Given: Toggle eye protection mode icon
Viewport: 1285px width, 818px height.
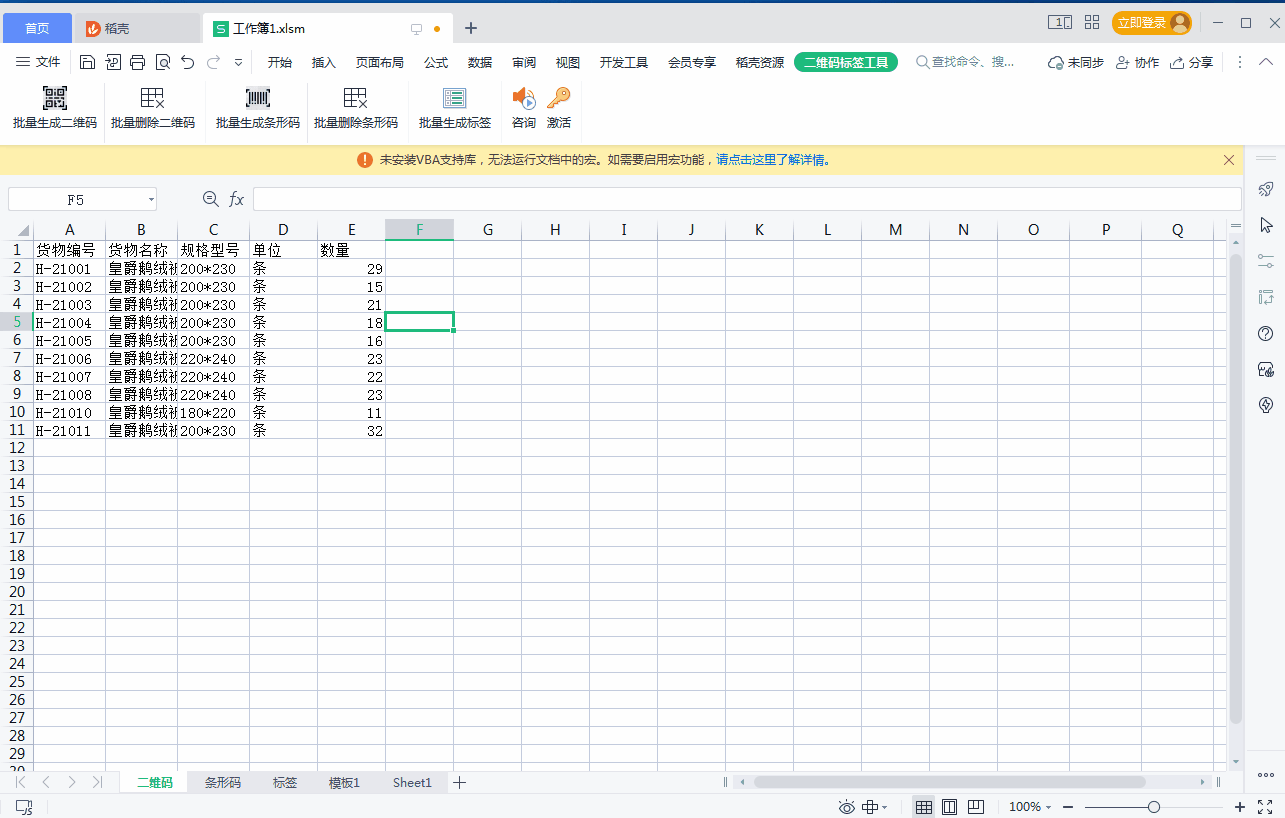Looking at the screenshot, I should click(x=847, y=807).
